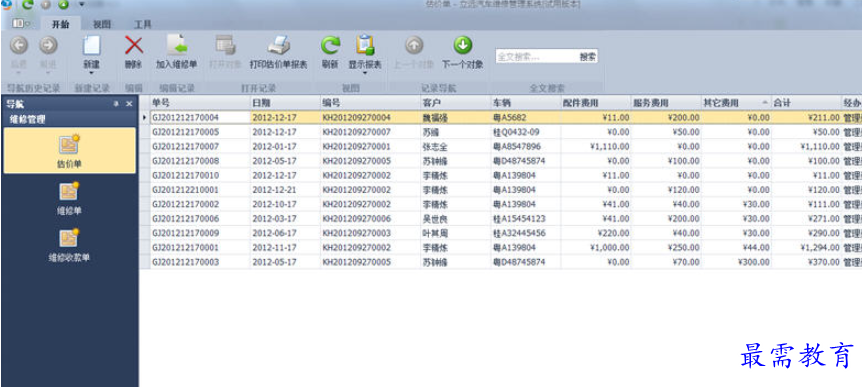Select row GJ201212170002

pos(500,204)
